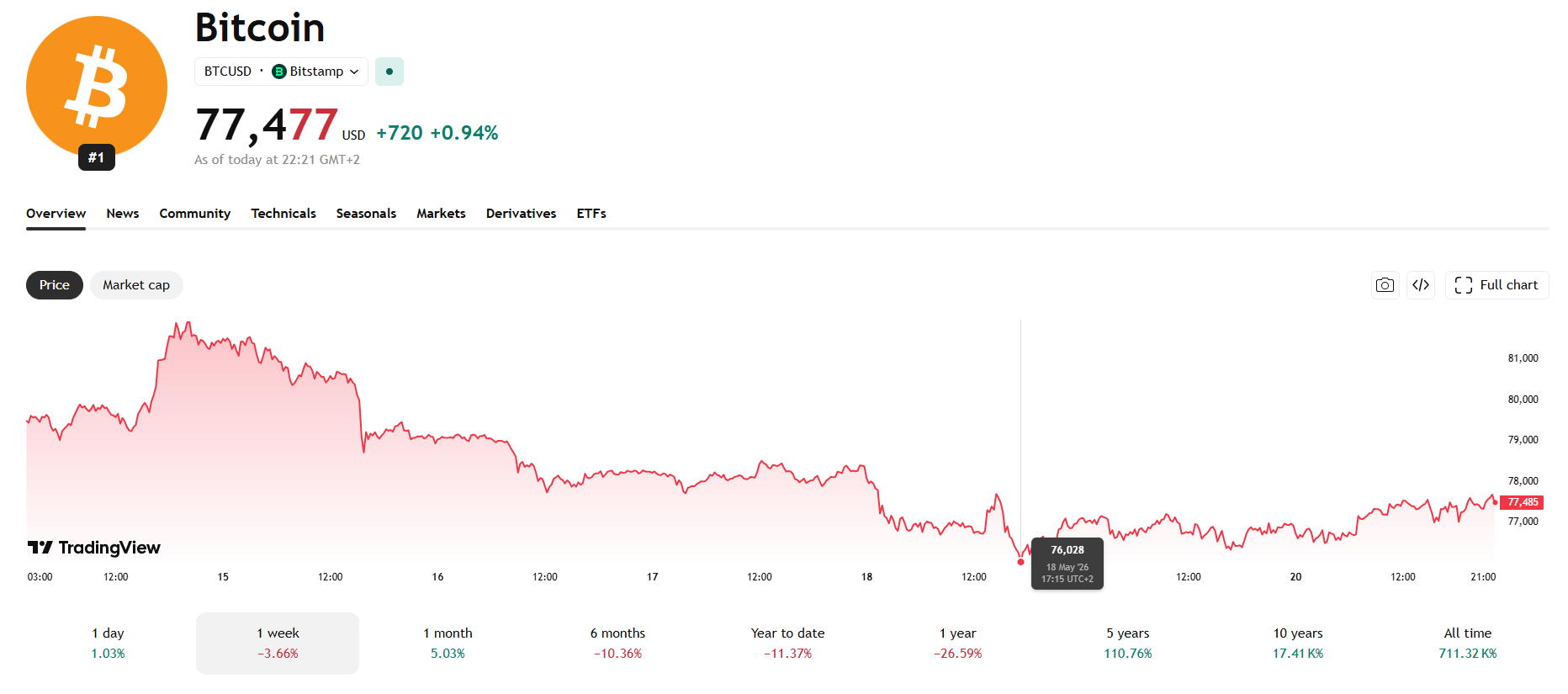Open the embed code icon
This screenshot has height=694, width=1568.
point(1421,285)
